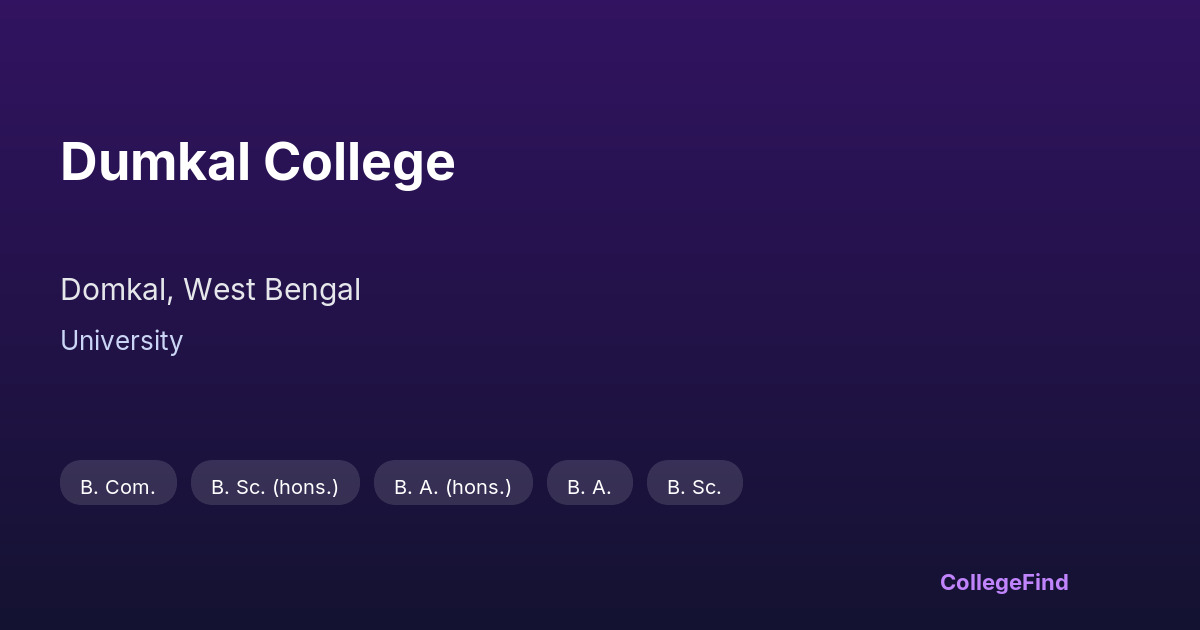
Task: Click (hons.) inside the B. Sc. tag
Action: (x=305, y=487)
